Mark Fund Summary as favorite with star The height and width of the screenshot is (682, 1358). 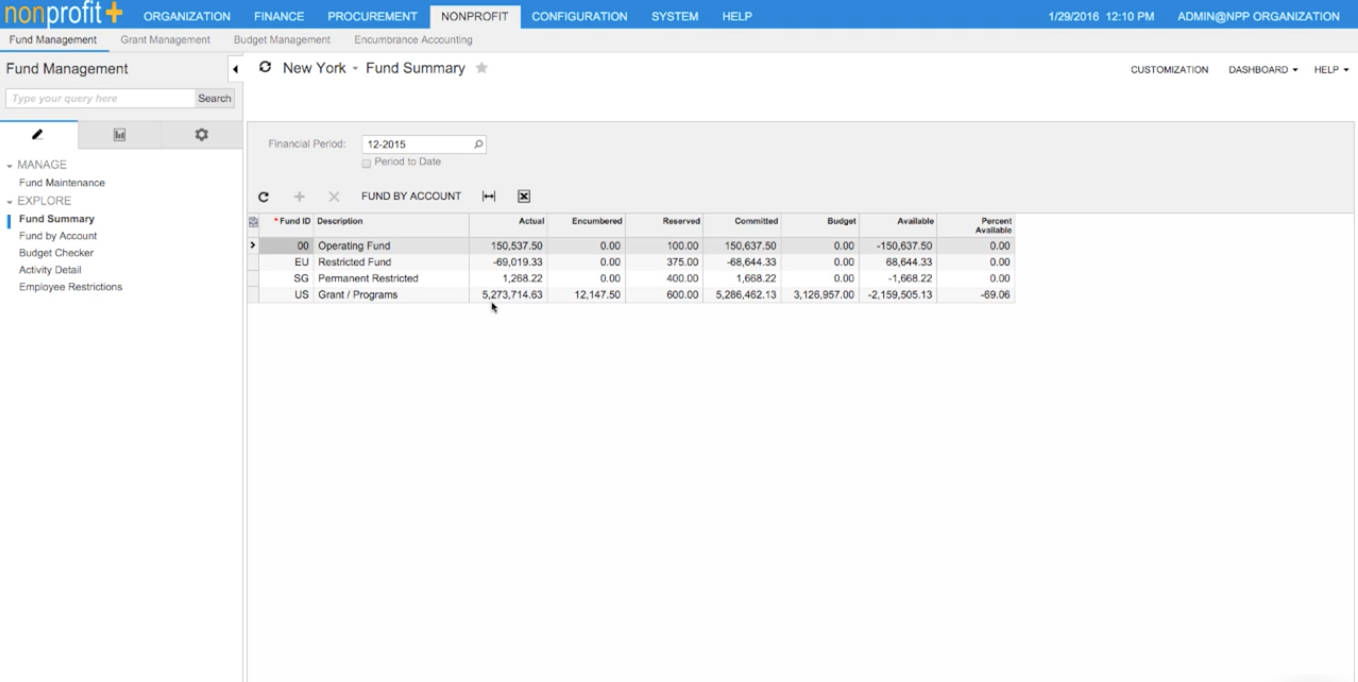click(481, 68)
